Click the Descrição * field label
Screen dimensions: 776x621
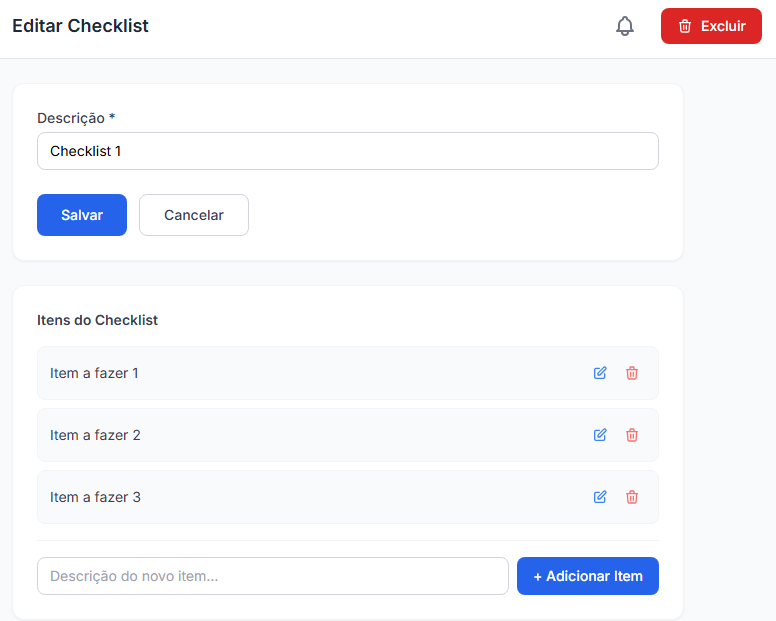click(76, 118)
